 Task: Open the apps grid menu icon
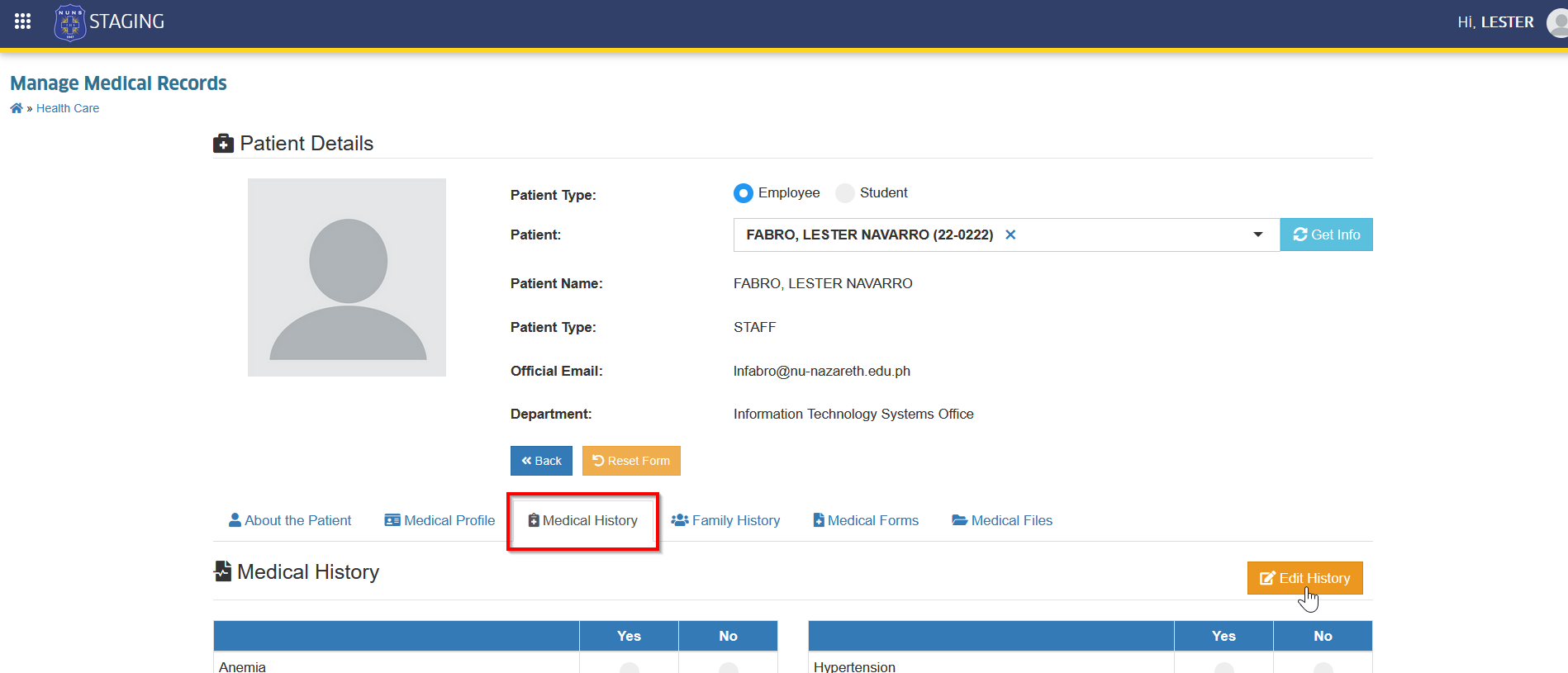pos(22,21)
